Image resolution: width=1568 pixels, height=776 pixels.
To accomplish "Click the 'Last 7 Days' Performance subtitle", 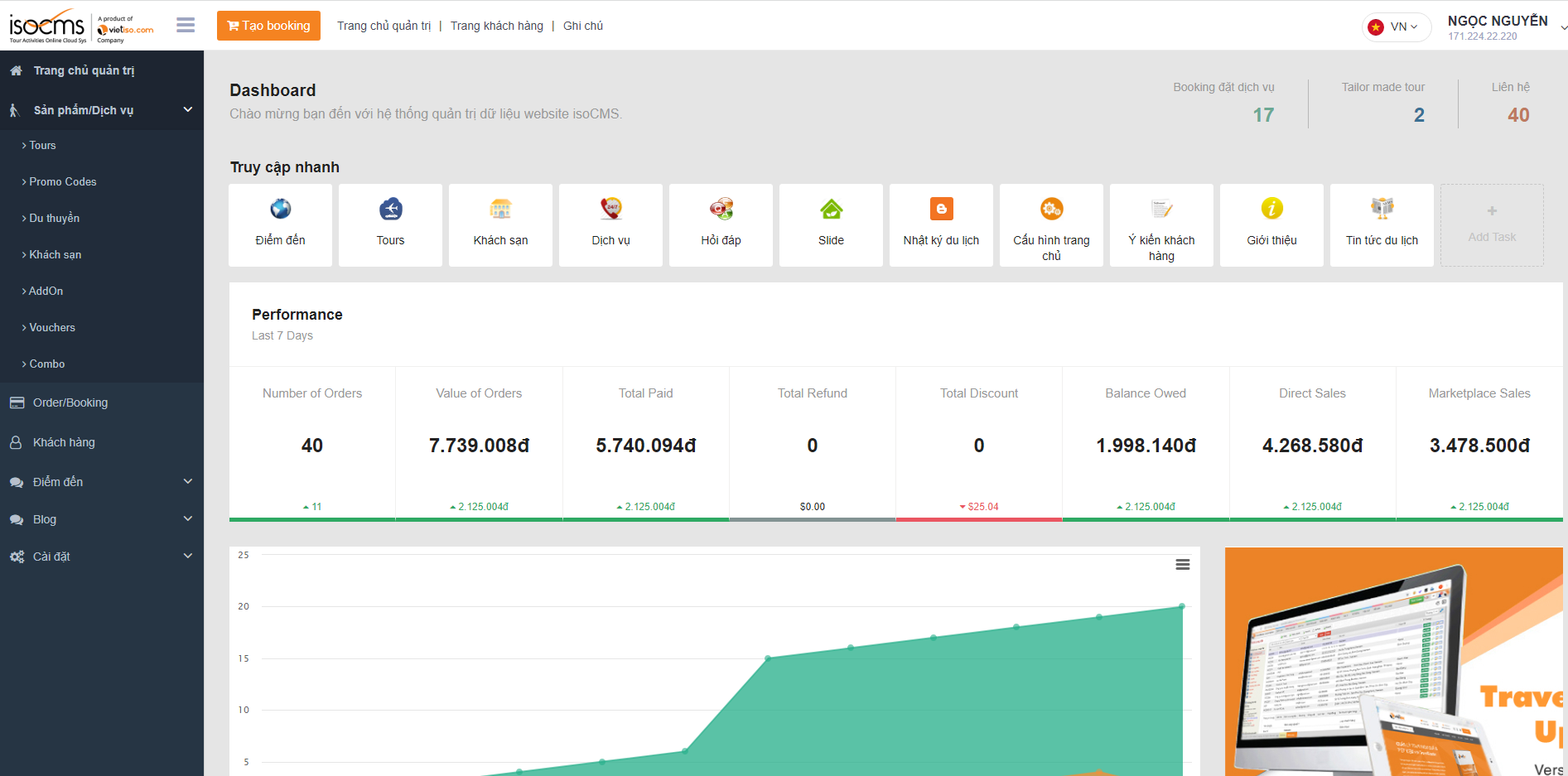I will coord(282,335).
